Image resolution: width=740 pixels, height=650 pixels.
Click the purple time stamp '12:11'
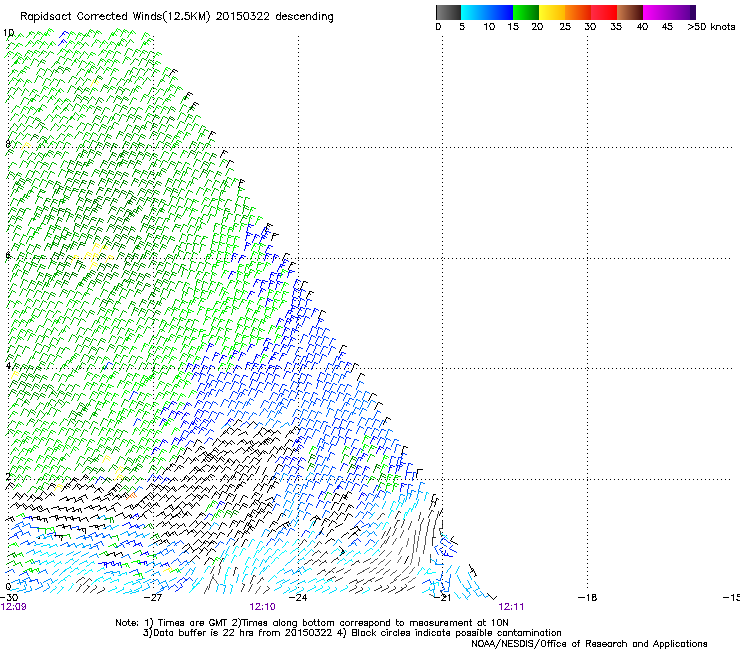pos(511,607)
